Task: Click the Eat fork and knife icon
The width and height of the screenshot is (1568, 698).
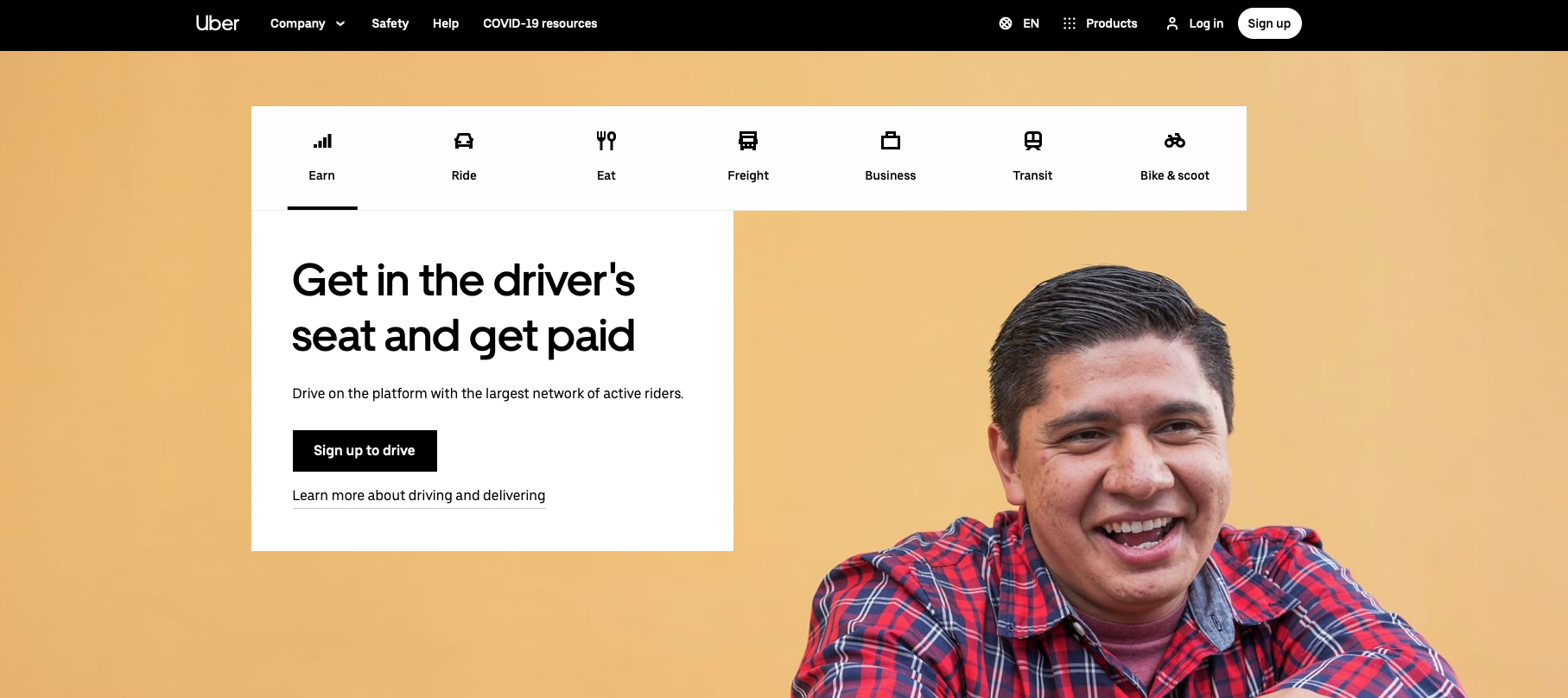Action: (606, 140)
